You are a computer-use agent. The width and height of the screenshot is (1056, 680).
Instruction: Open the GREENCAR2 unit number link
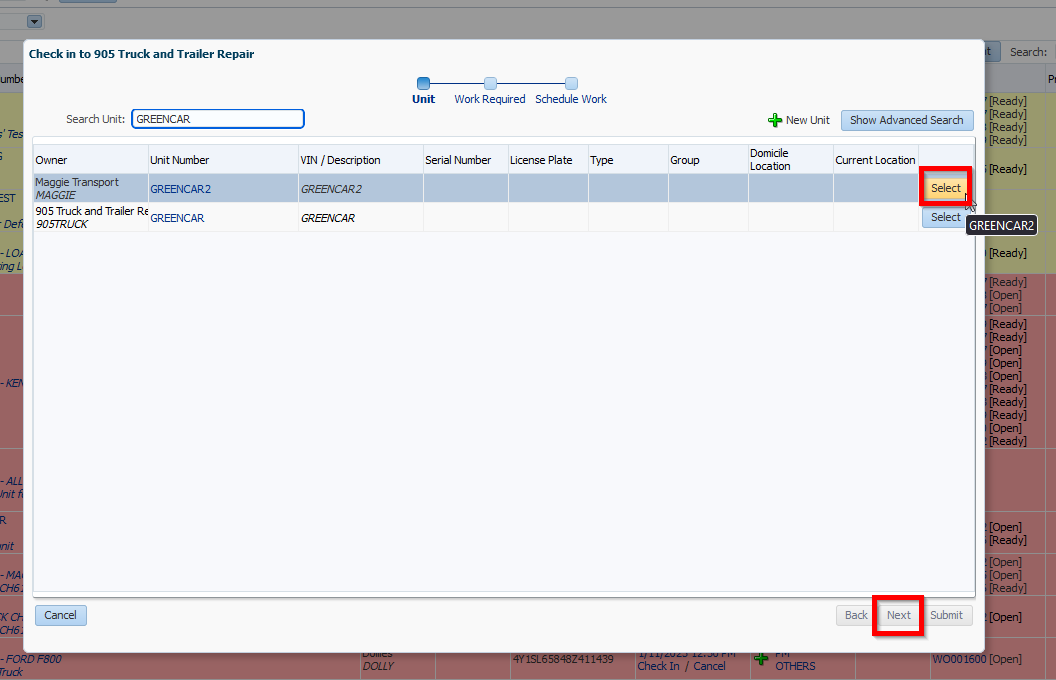180,189
